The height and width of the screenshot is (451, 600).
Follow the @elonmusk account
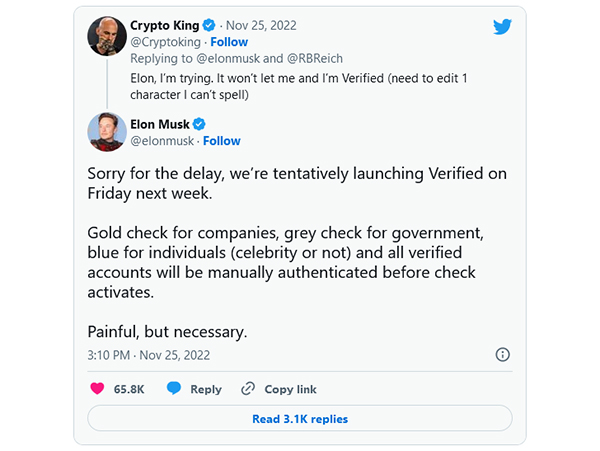click(x=221, y=141)
